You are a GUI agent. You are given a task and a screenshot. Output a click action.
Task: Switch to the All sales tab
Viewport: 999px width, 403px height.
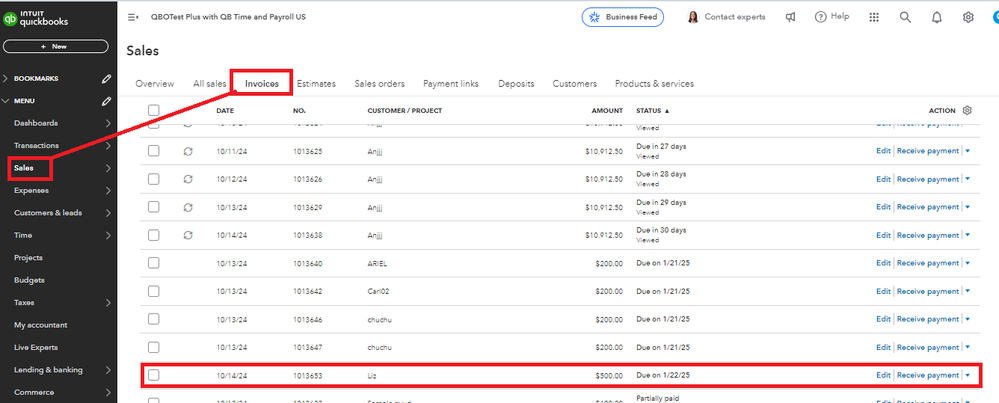[x=210, y=83]
